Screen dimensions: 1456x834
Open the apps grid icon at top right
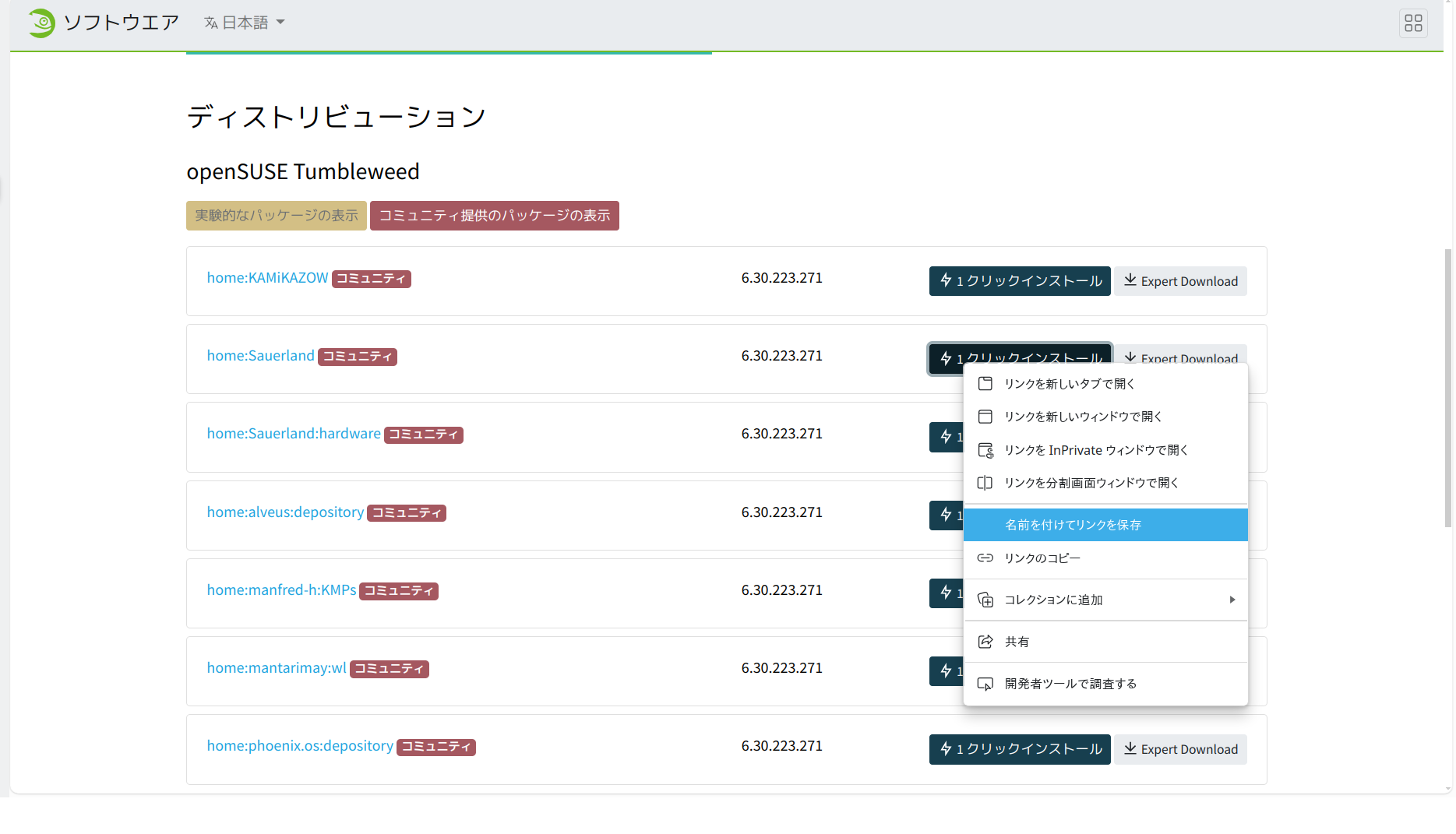click(x=1413, y=23)
